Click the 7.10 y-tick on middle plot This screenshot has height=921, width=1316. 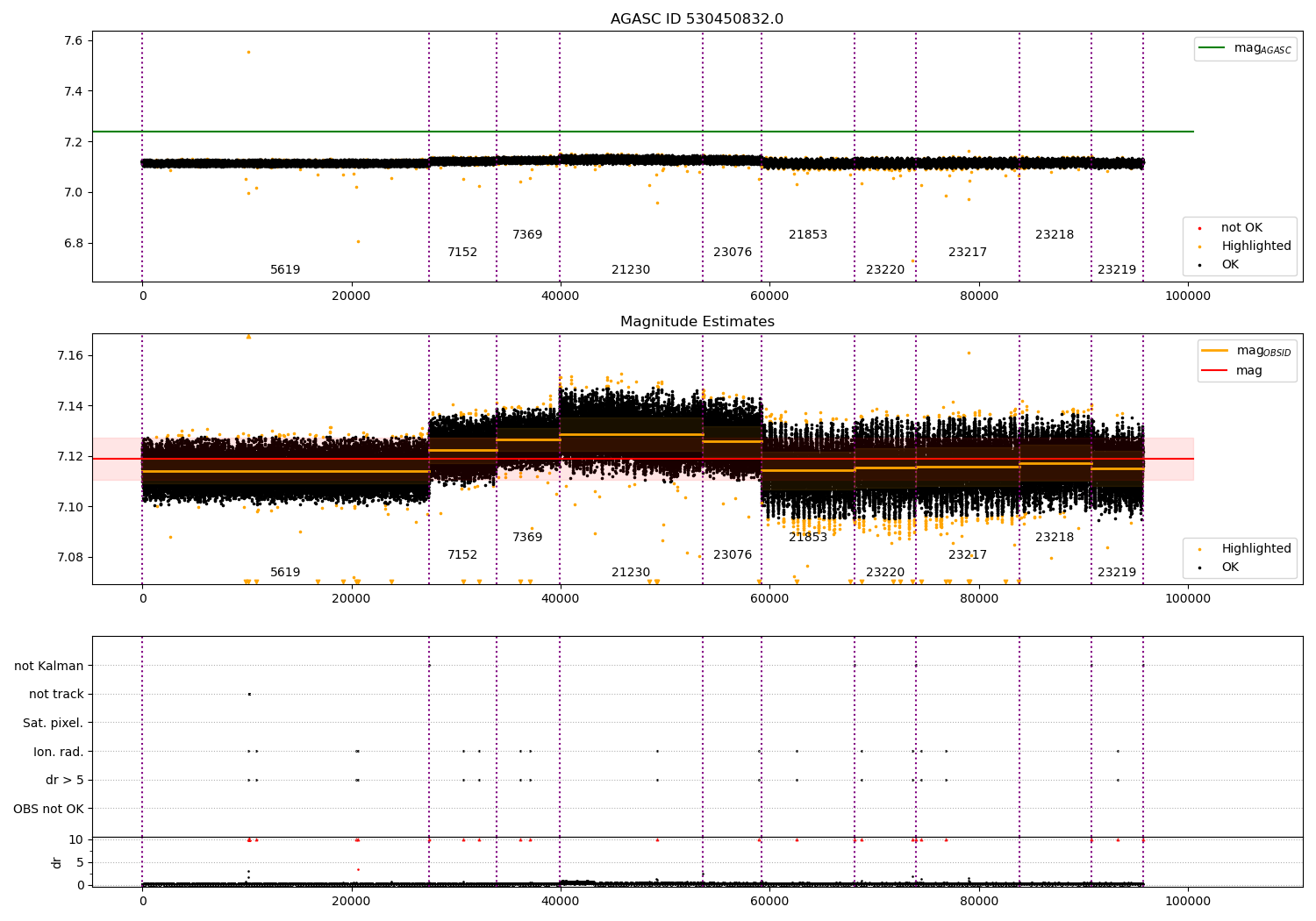[x=71, y=507]
